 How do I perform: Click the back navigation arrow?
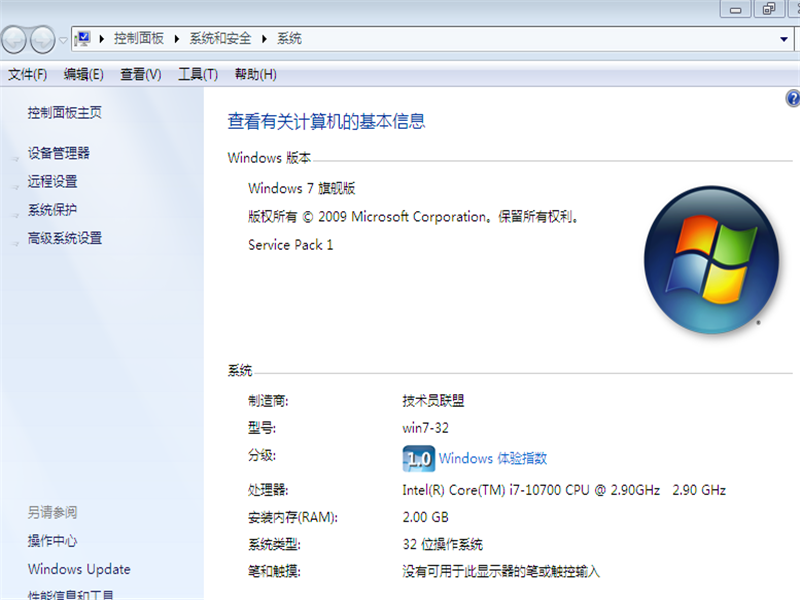[x=13, y=39]
